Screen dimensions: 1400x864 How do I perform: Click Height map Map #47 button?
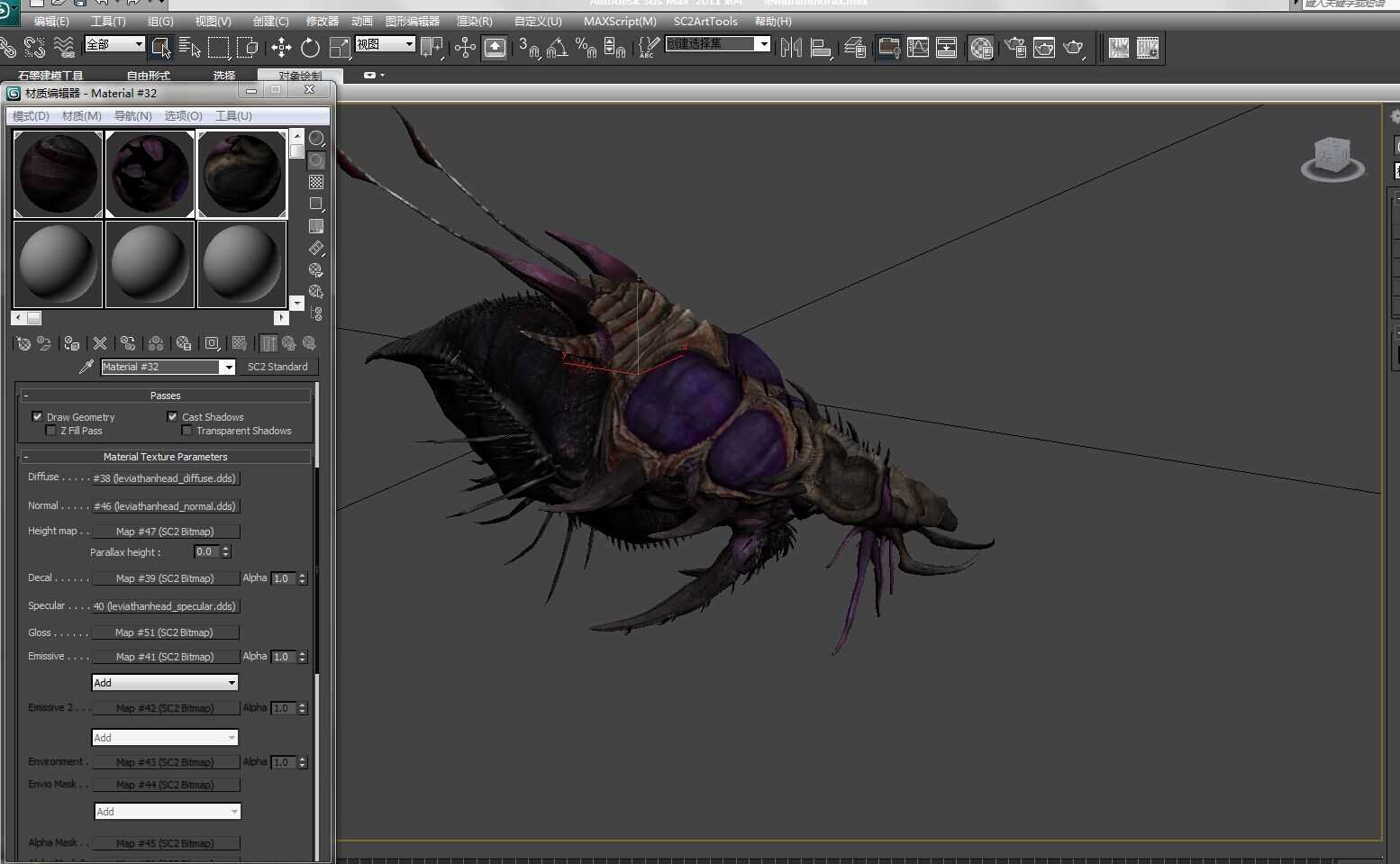[166, 532]
